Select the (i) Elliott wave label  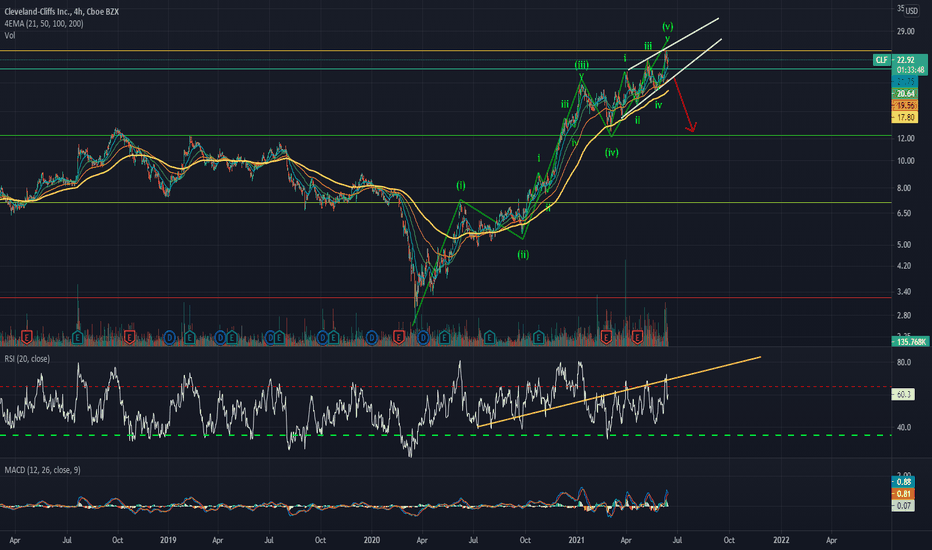pos(461,185)
